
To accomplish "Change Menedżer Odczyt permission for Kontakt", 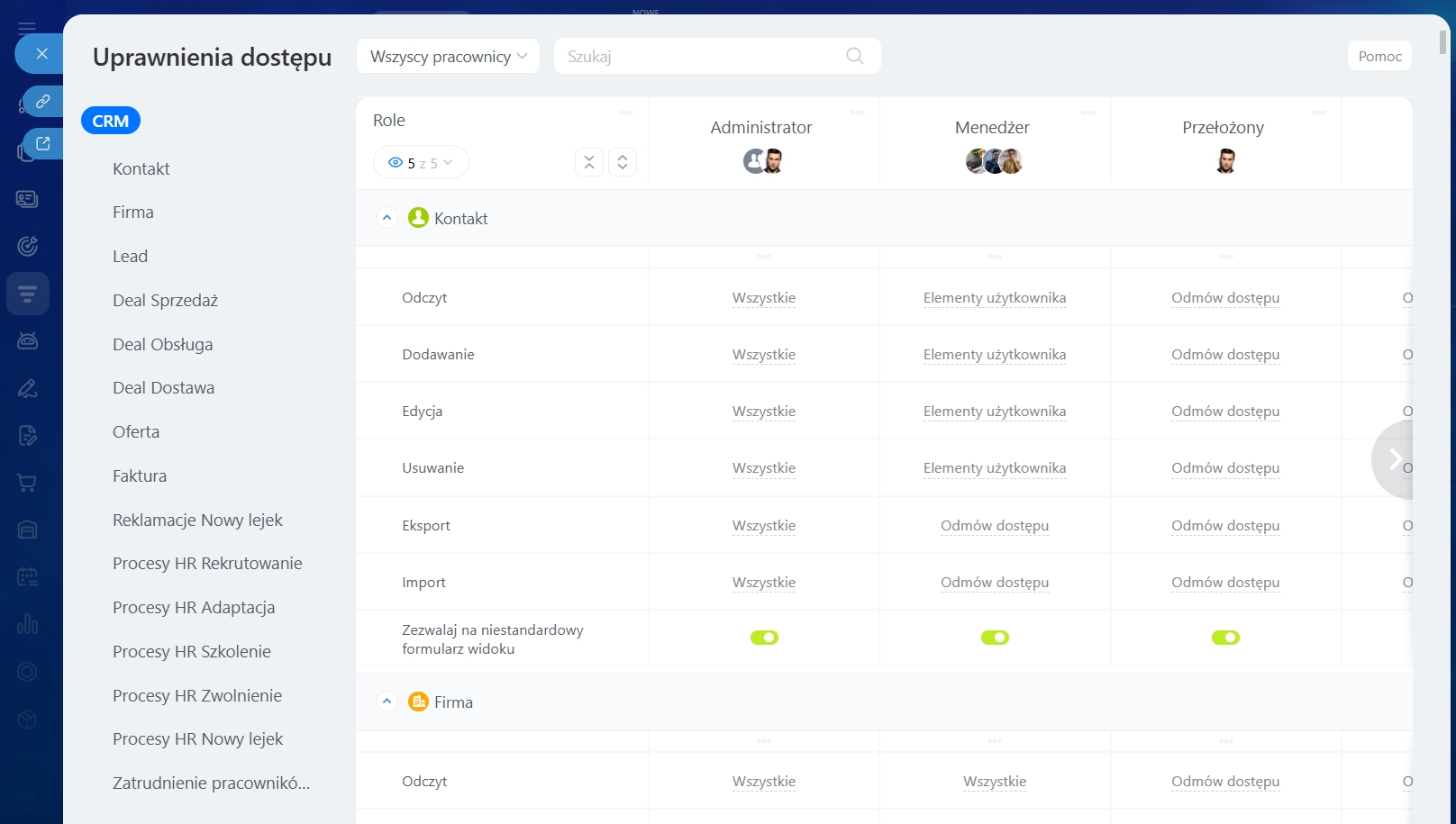I will (994, 298).
